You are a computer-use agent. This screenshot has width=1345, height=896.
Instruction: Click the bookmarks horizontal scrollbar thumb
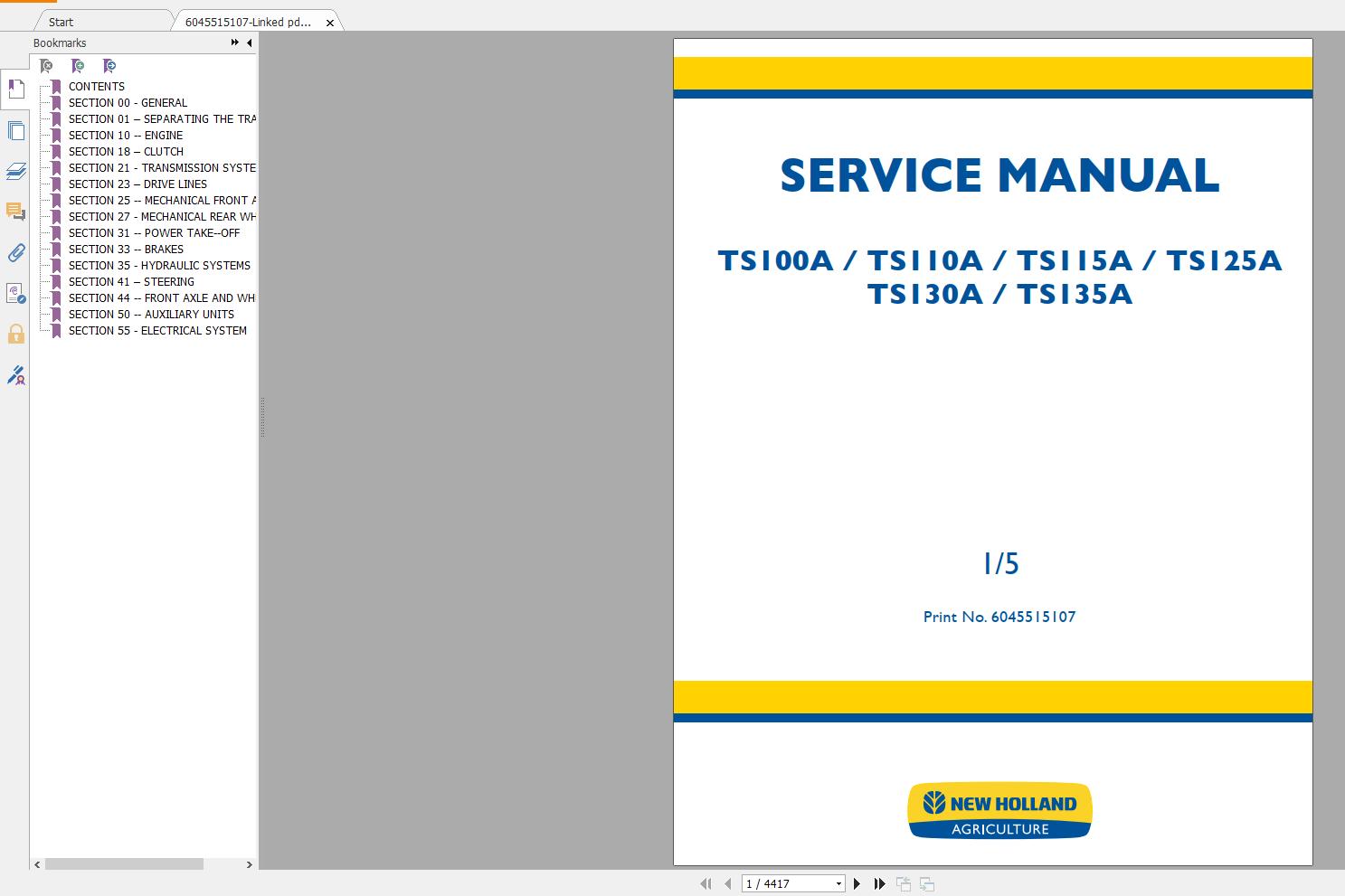coord(124,864)
